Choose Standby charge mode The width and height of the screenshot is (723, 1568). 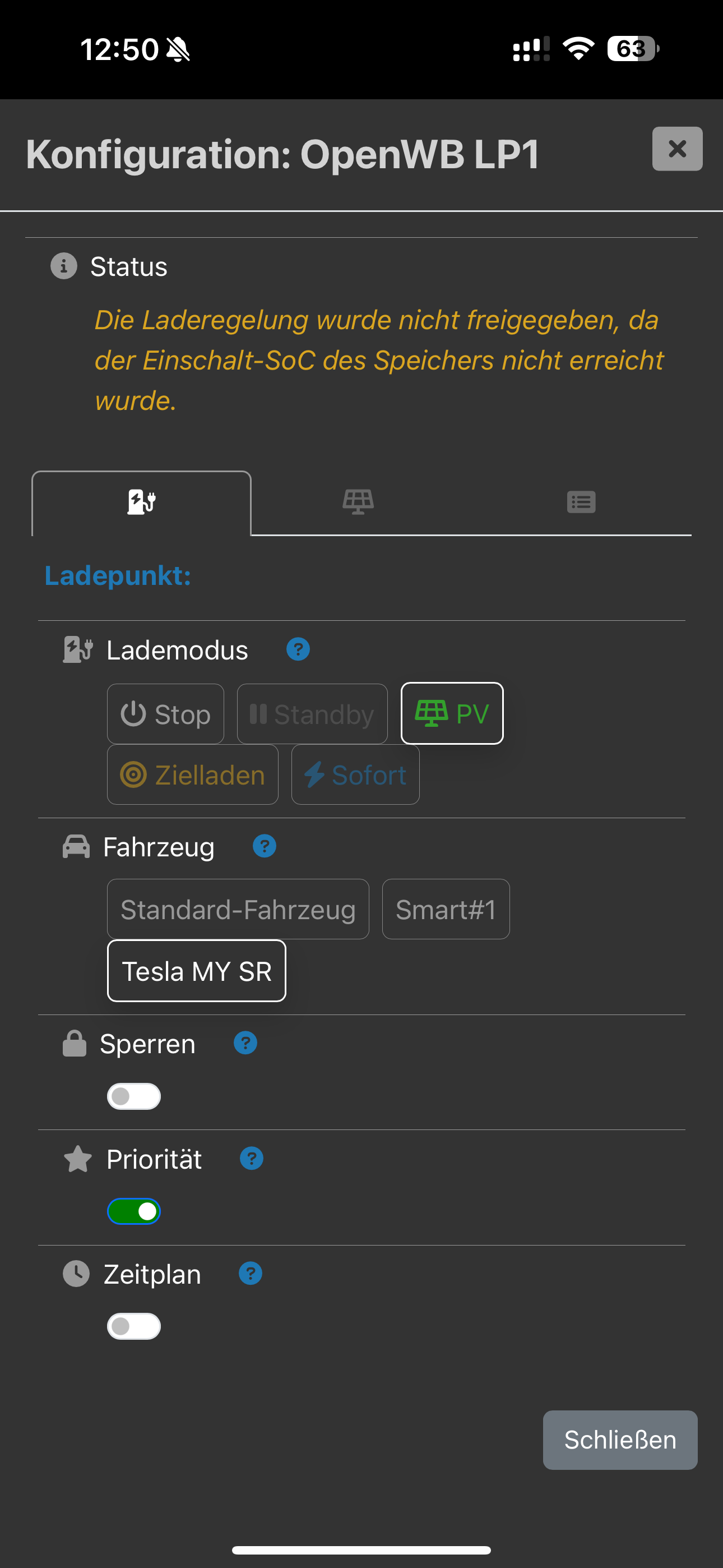312,714
